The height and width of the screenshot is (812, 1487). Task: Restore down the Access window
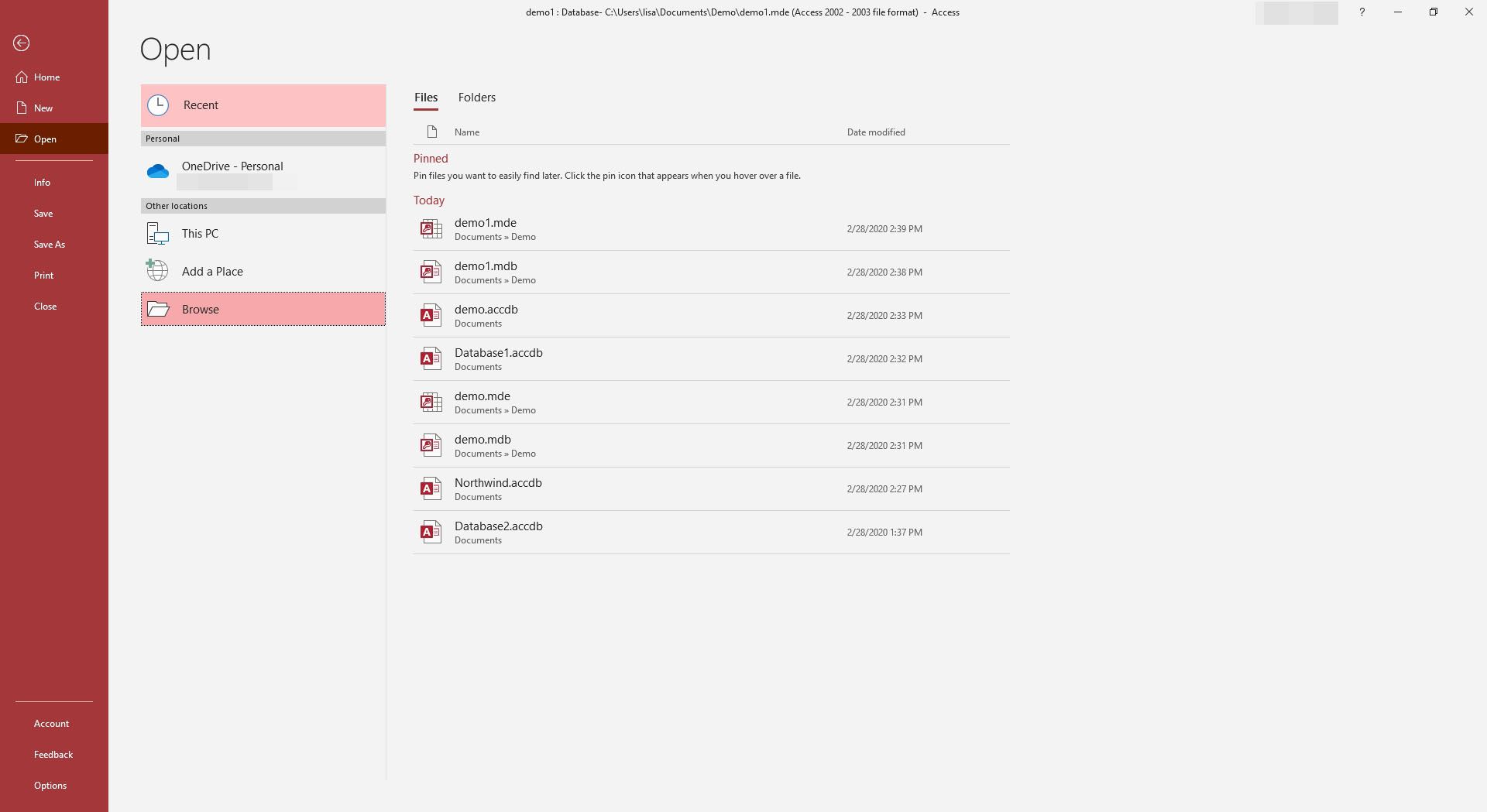point(1434,12)
